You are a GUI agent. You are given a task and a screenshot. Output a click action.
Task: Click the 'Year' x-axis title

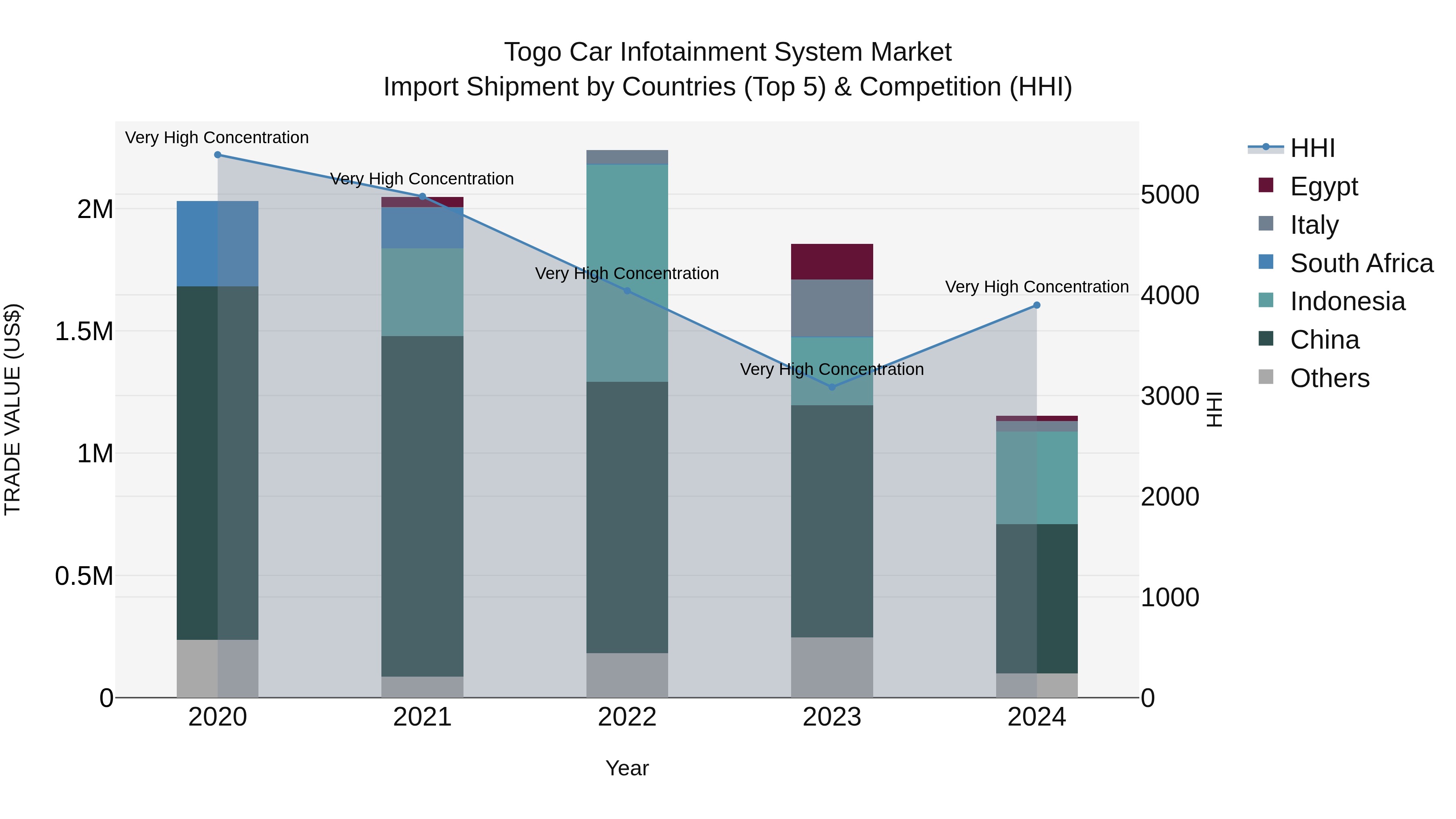627,768
